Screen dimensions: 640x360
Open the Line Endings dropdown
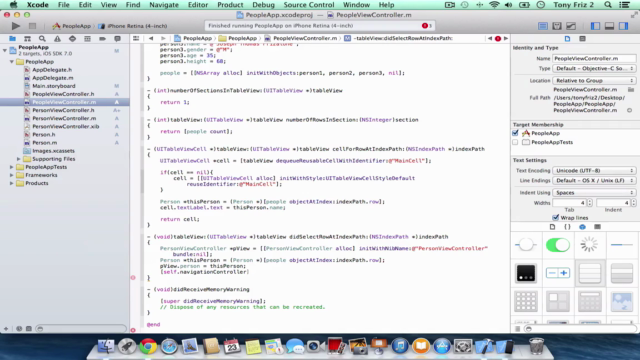(594, 180)
